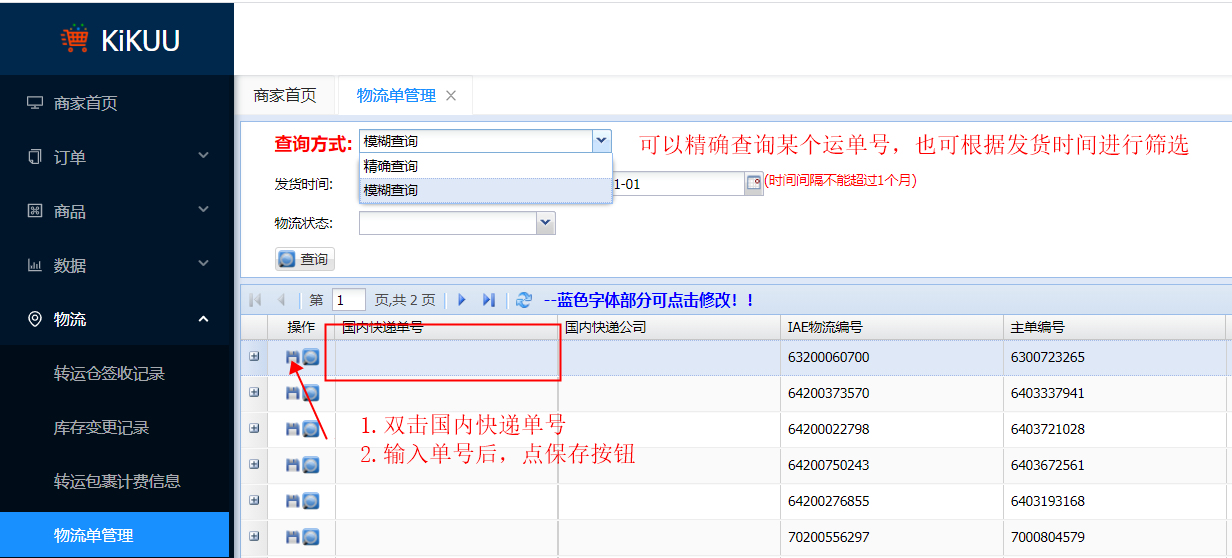Expand row details for 70200556297
This screenshot has width=1232, height=558.
[254, 537]
